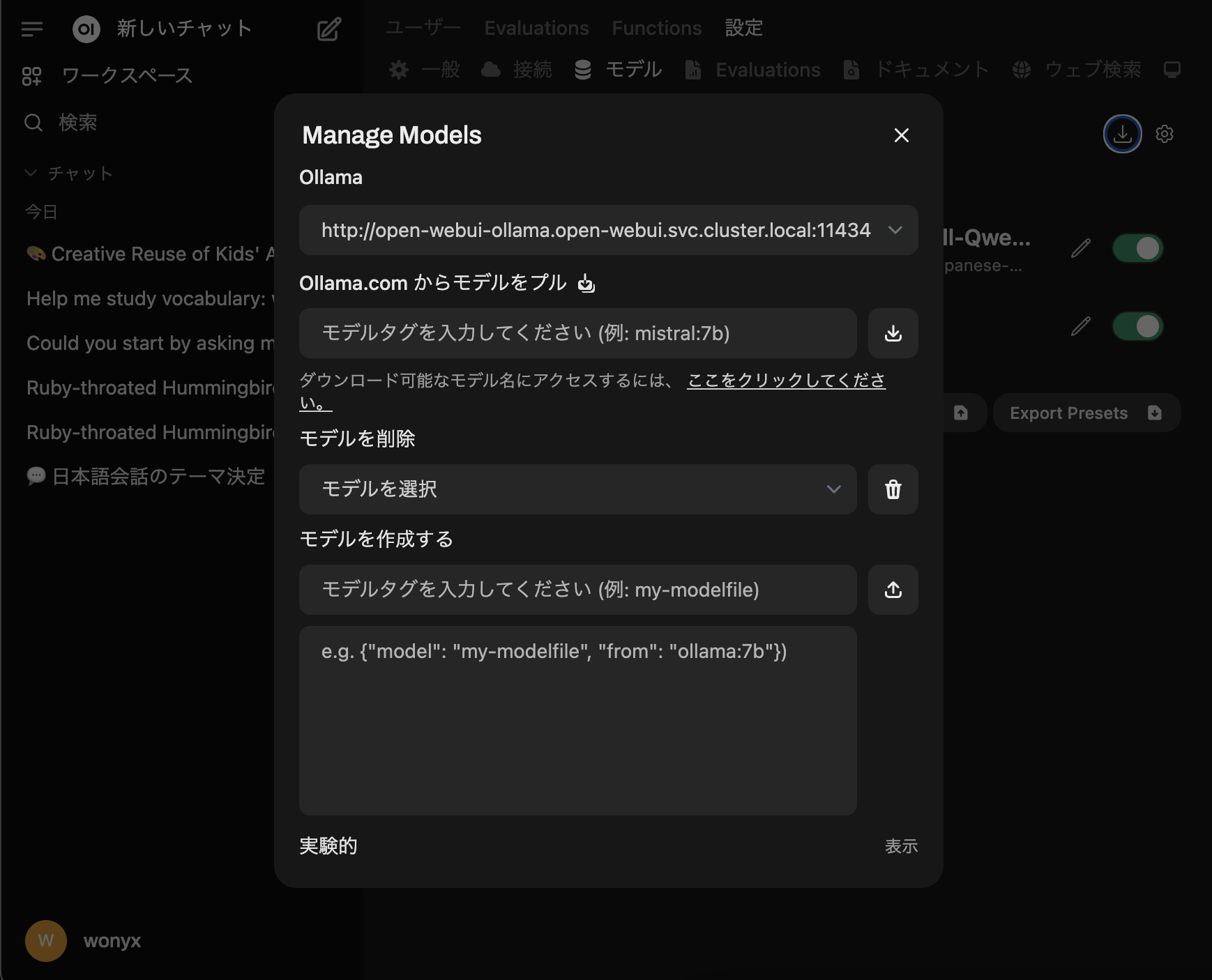This screenshot has width=1212, height=980.
Task: Open the ウェブ検索 settings section
Action: tap(1077, 70)
